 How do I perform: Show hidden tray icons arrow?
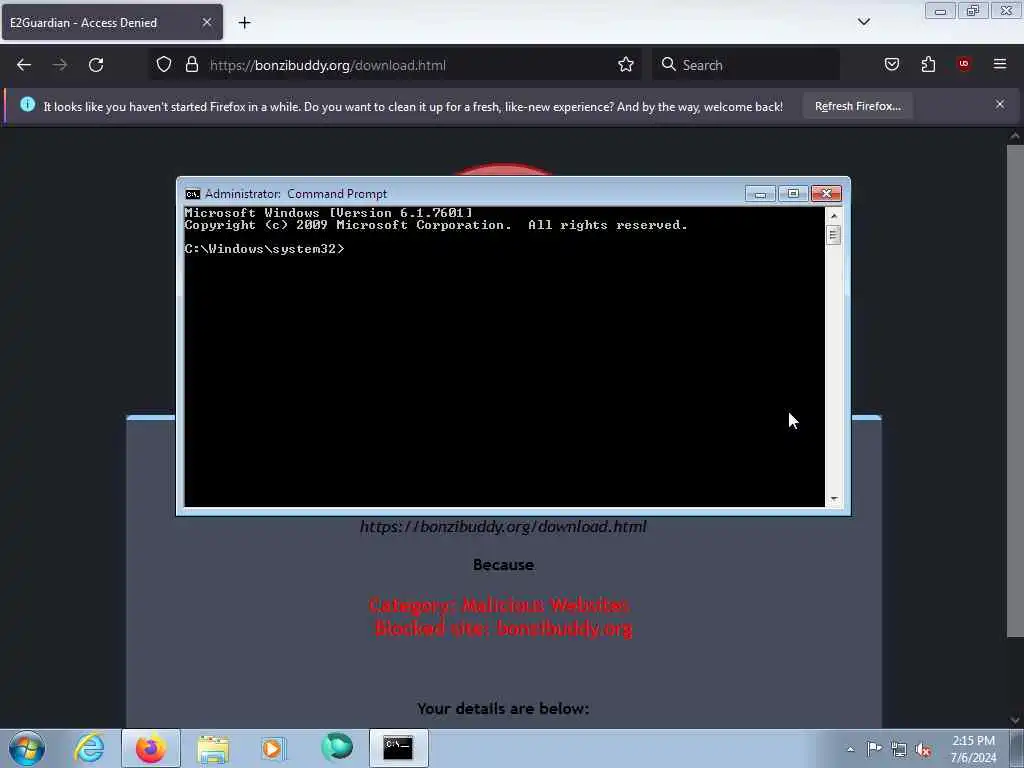pyautogui.click(x=850, y=749)
